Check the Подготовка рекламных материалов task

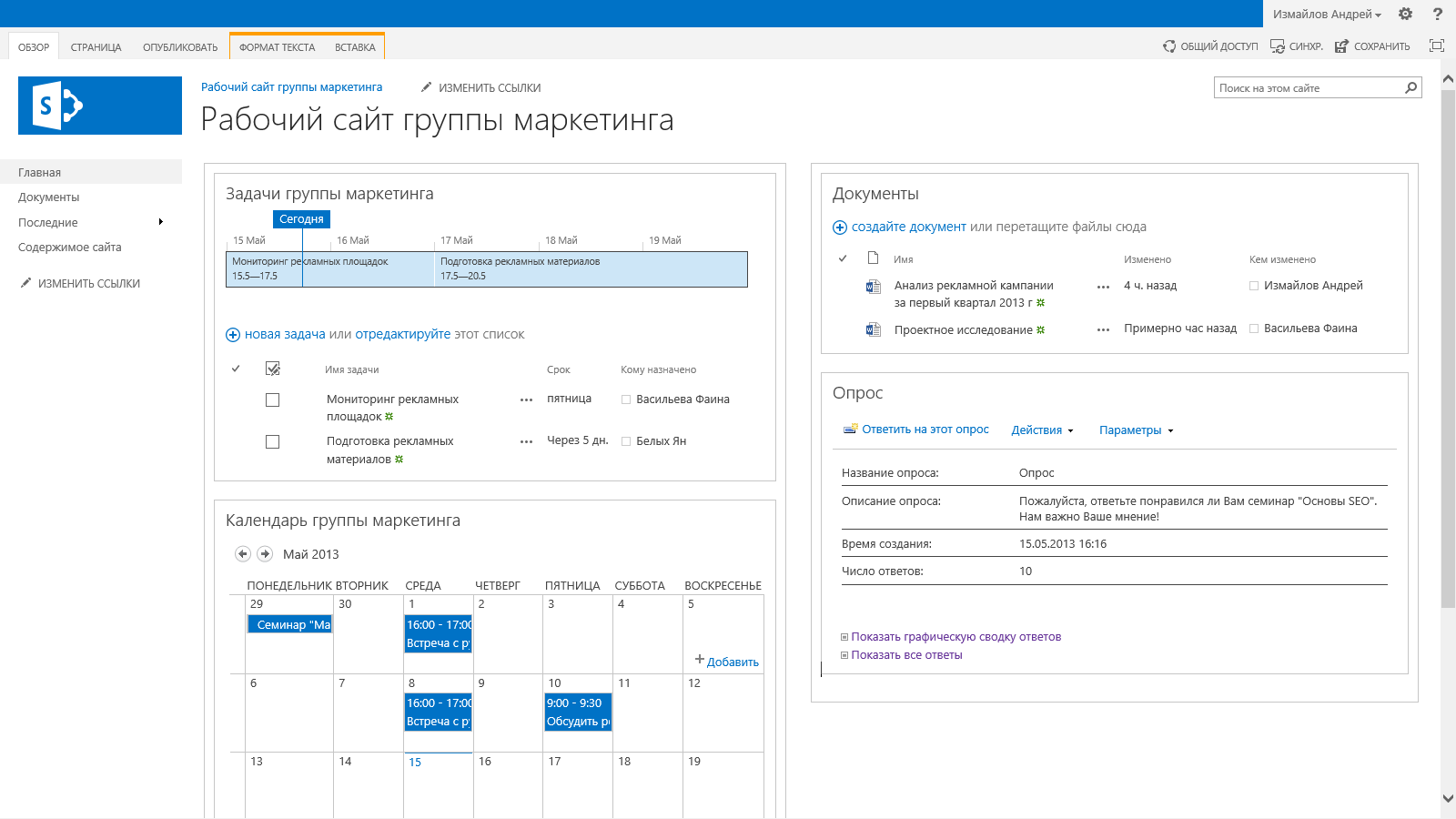point(272,442)
